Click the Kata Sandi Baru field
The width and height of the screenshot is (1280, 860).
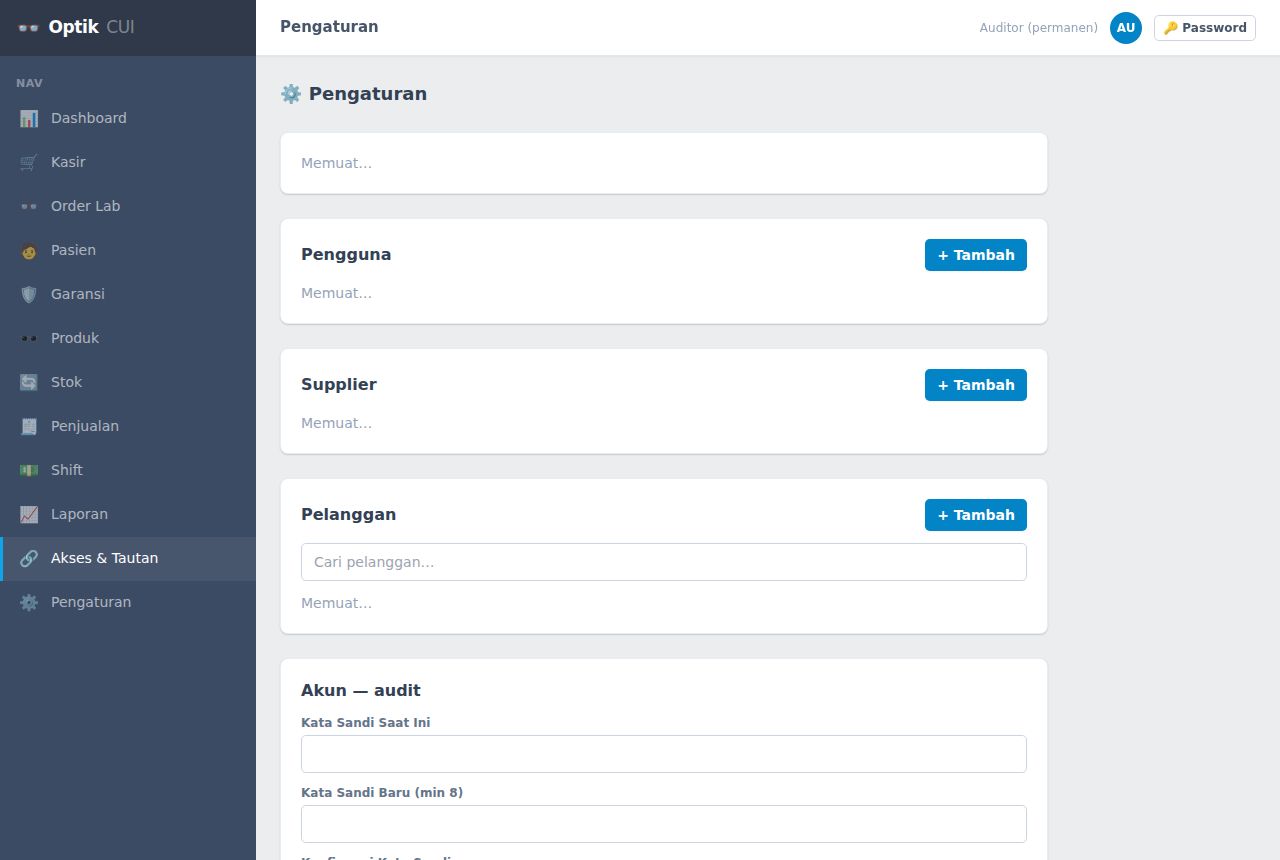664,824
